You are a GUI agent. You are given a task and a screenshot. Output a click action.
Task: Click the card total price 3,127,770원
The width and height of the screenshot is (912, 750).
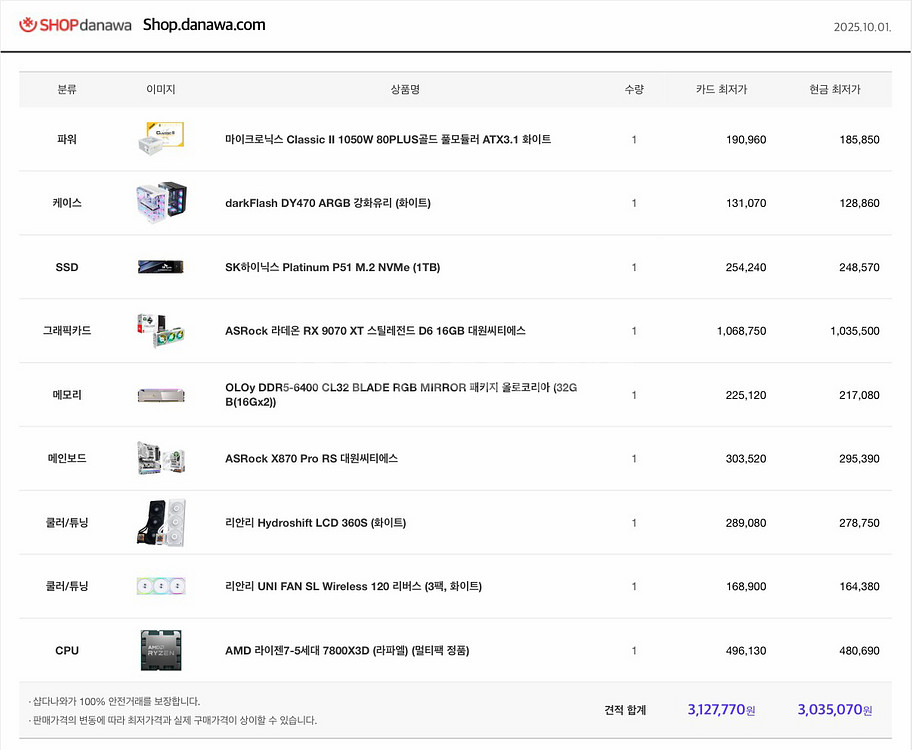[x=721, y=710]
